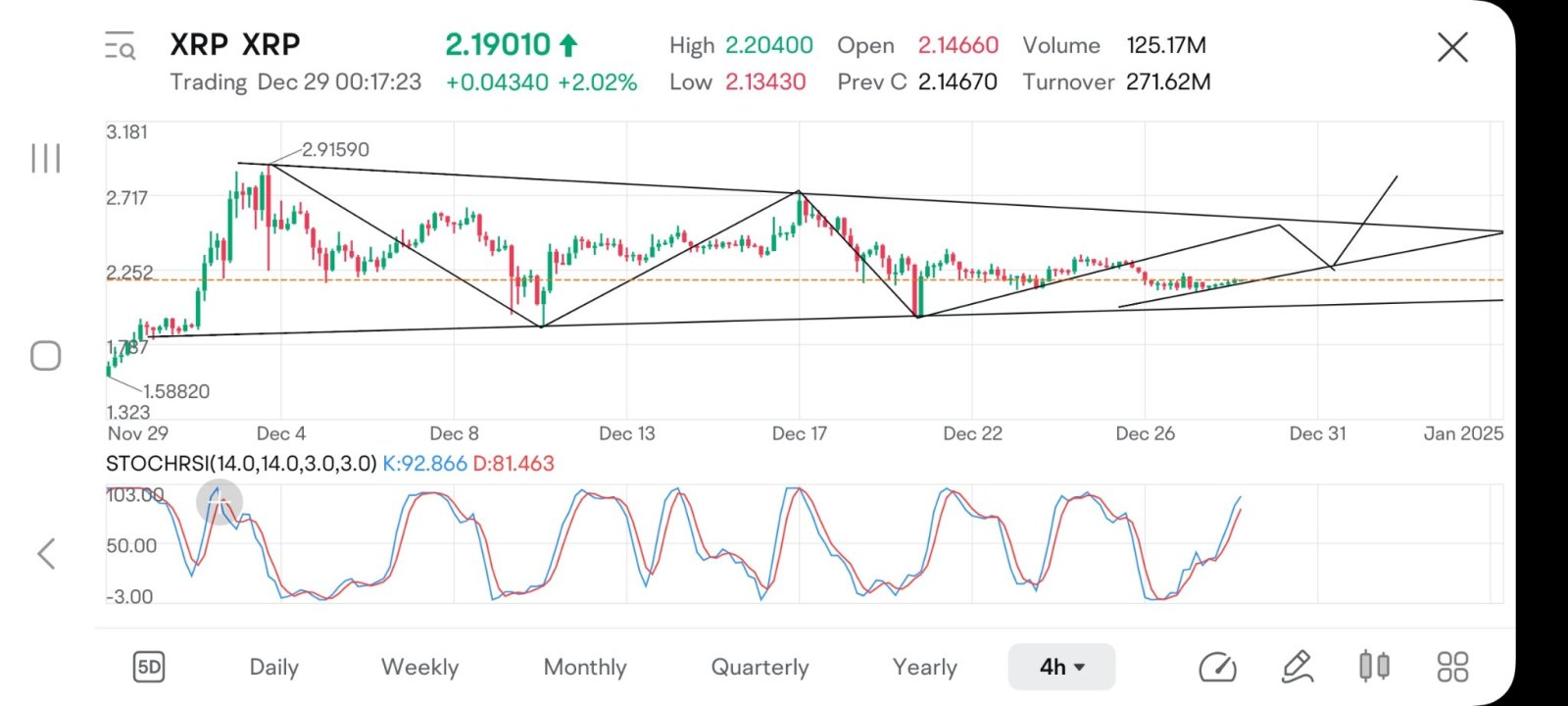Click the XRP XRP symbol title
This screenshot has width=1568, height=706.
tap(235, 44)
